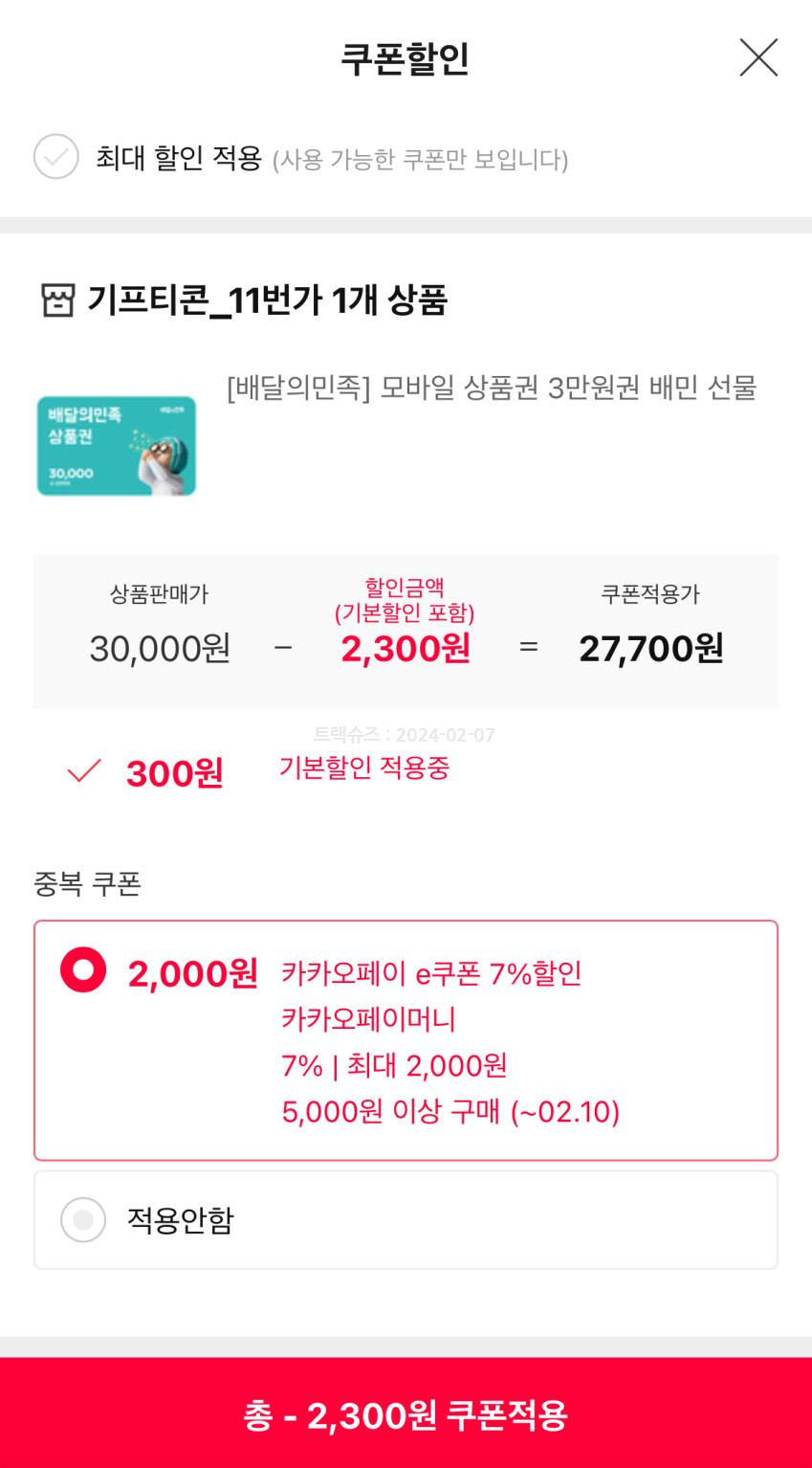Click the 적용안함 option label
This screenshot has width=812, height=1468.
pos(181,1220)
